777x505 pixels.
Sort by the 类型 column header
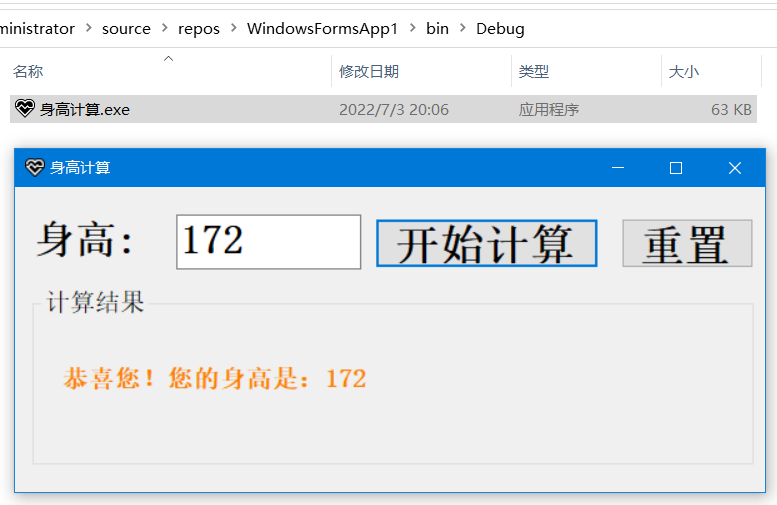pyautogui.click(x=533, y=72)
